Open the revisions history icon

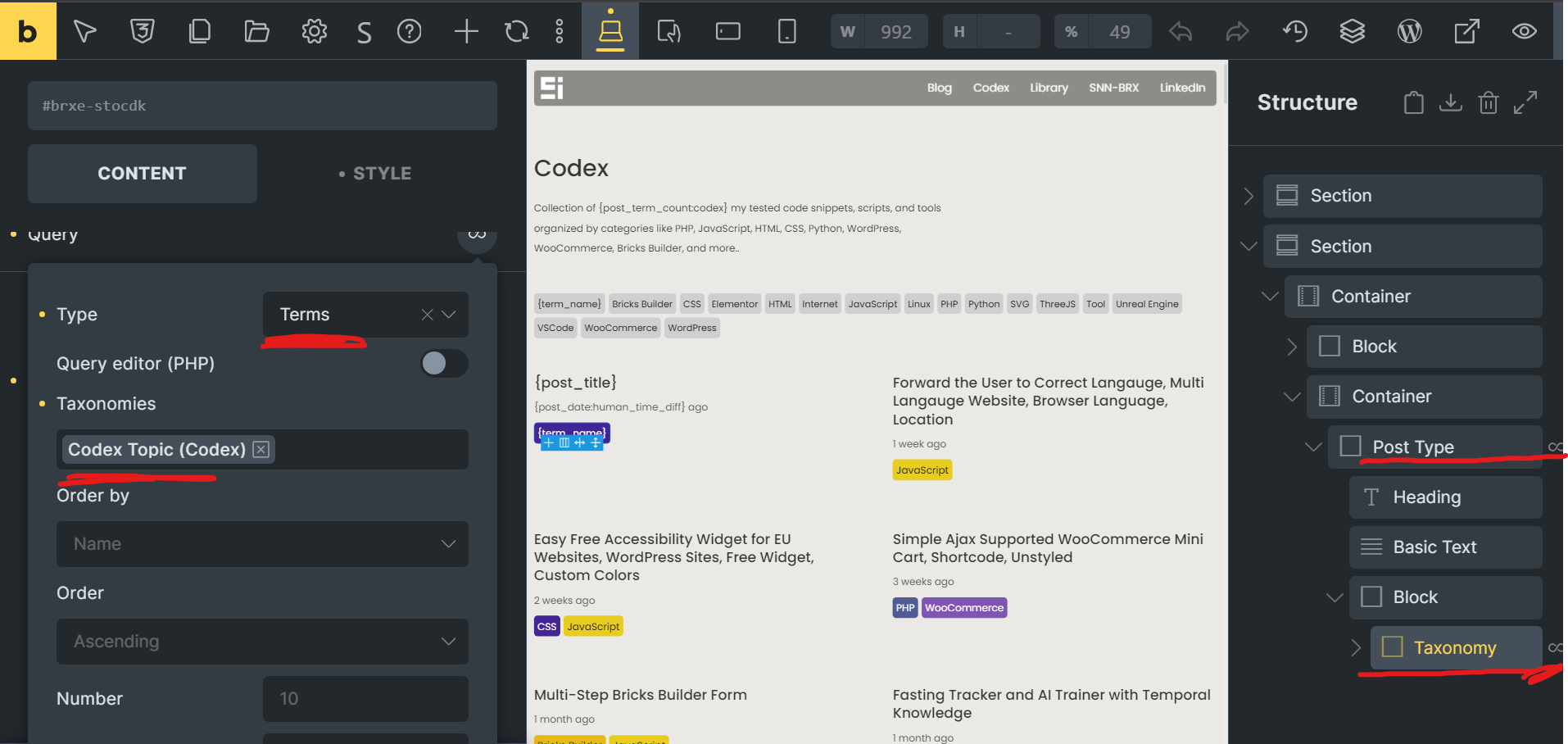pyautogui.click(x=1295, y=31)
